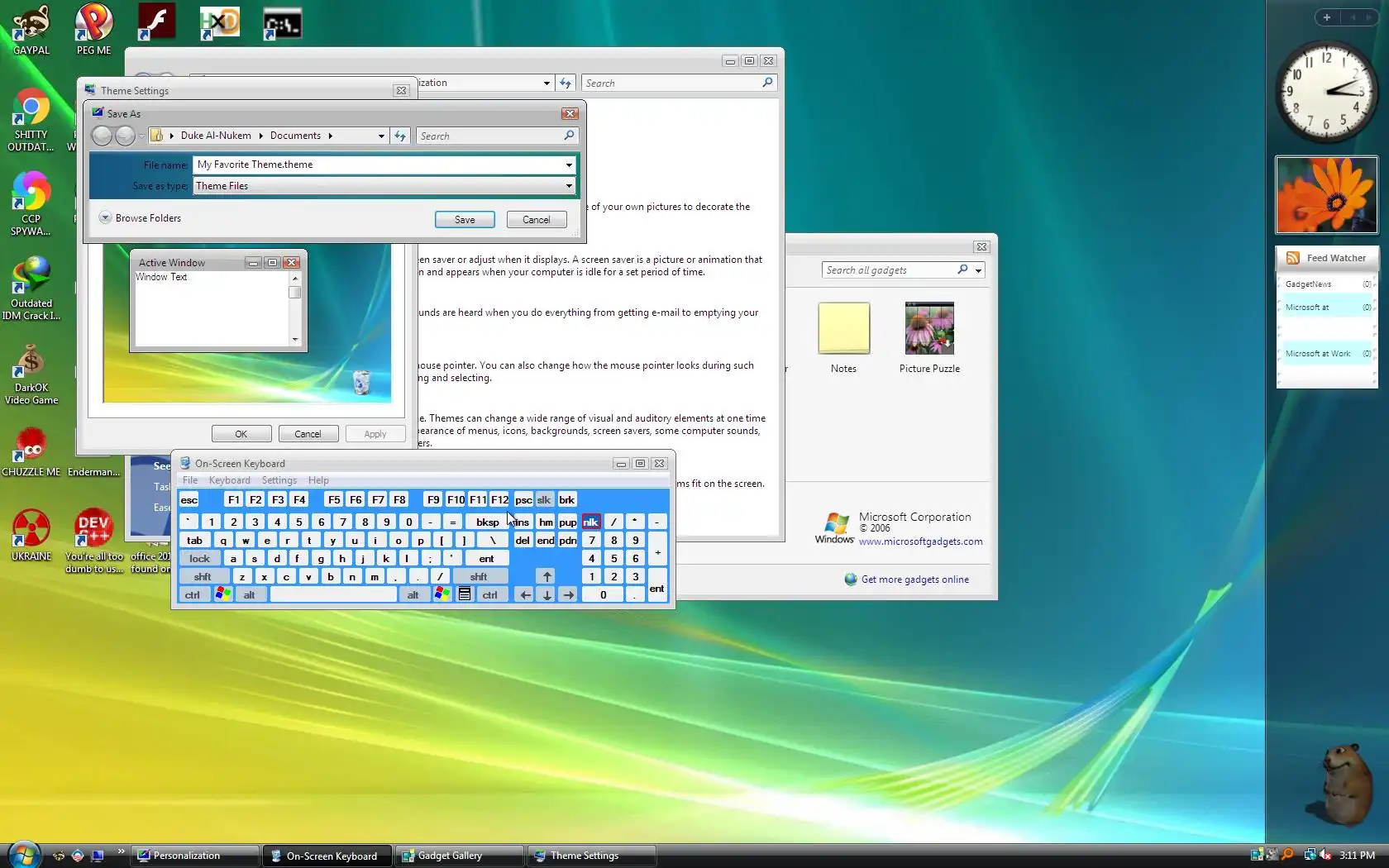Viewport: 1389px width, 868px height.
Task: Toggle the right ctrl key on On-Screen Keyboard
Action: (490, 594)
